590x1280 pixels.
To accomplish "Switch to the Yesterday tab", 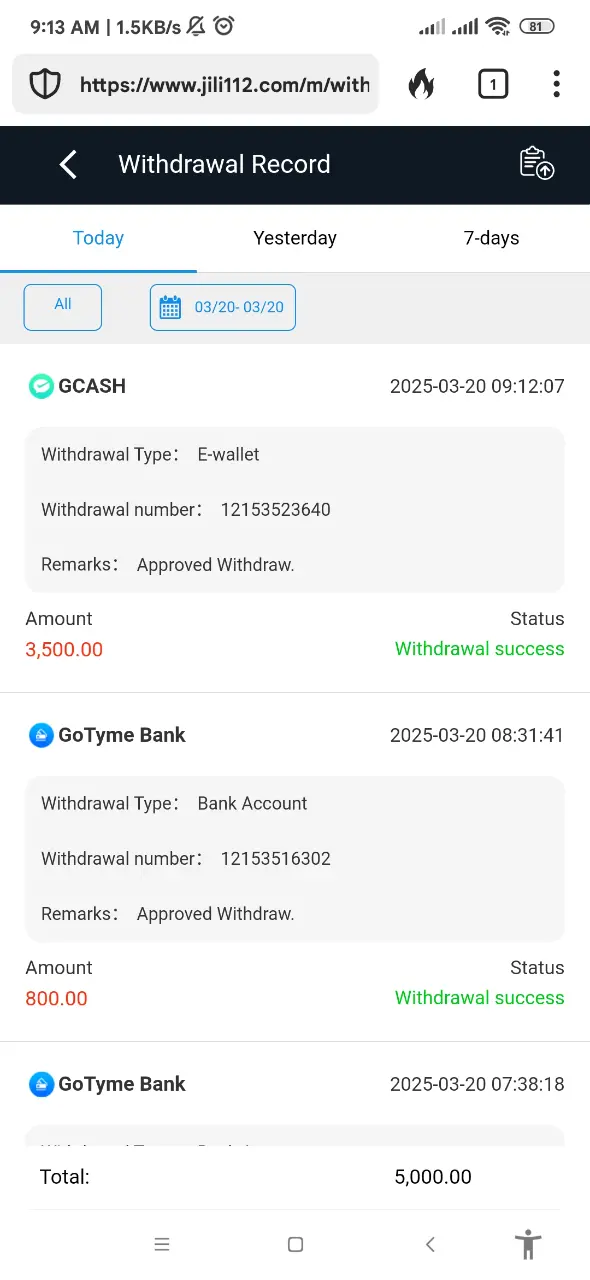I will pos(295,238).
